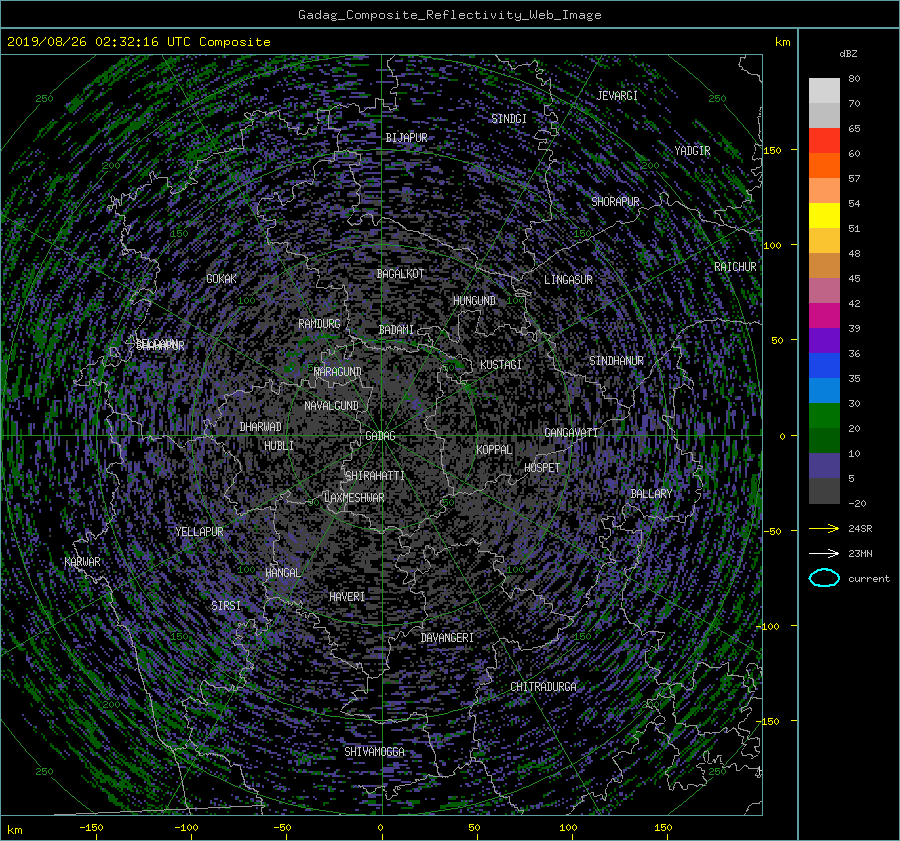This screenshot has width=900, height=841.
Task: Click the KOPPAL city label
Action: 494,450
